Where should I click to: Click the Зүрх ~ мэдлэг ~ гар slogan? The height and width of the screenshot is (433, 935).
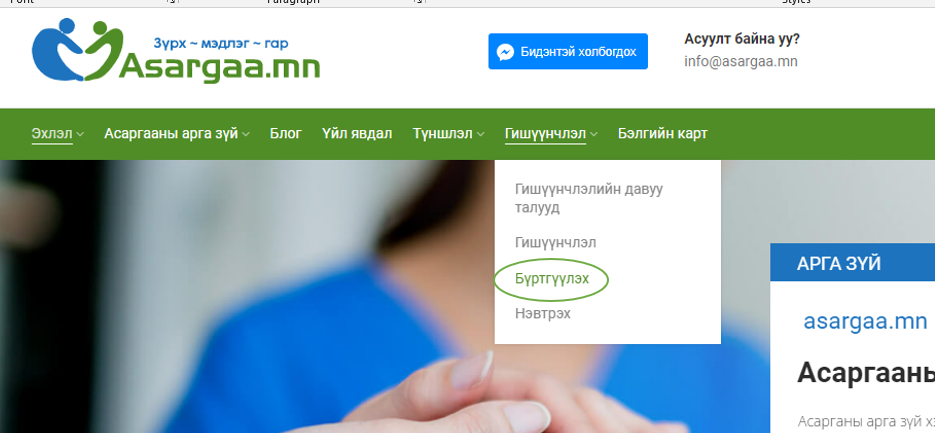221,44
